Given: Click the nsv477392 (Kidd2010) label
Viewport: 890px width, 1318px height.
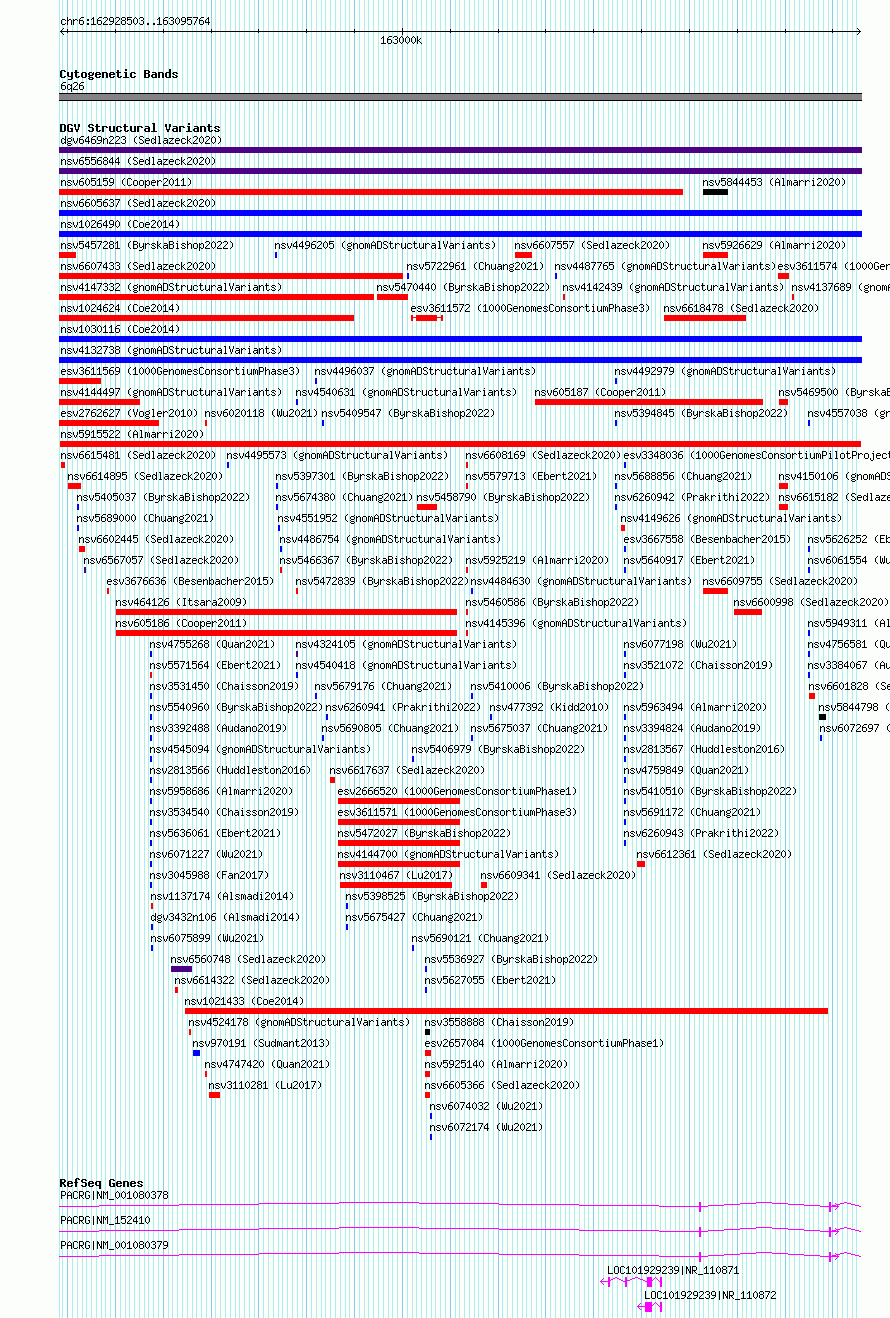Looking at the screenshot, I should 549,707.
